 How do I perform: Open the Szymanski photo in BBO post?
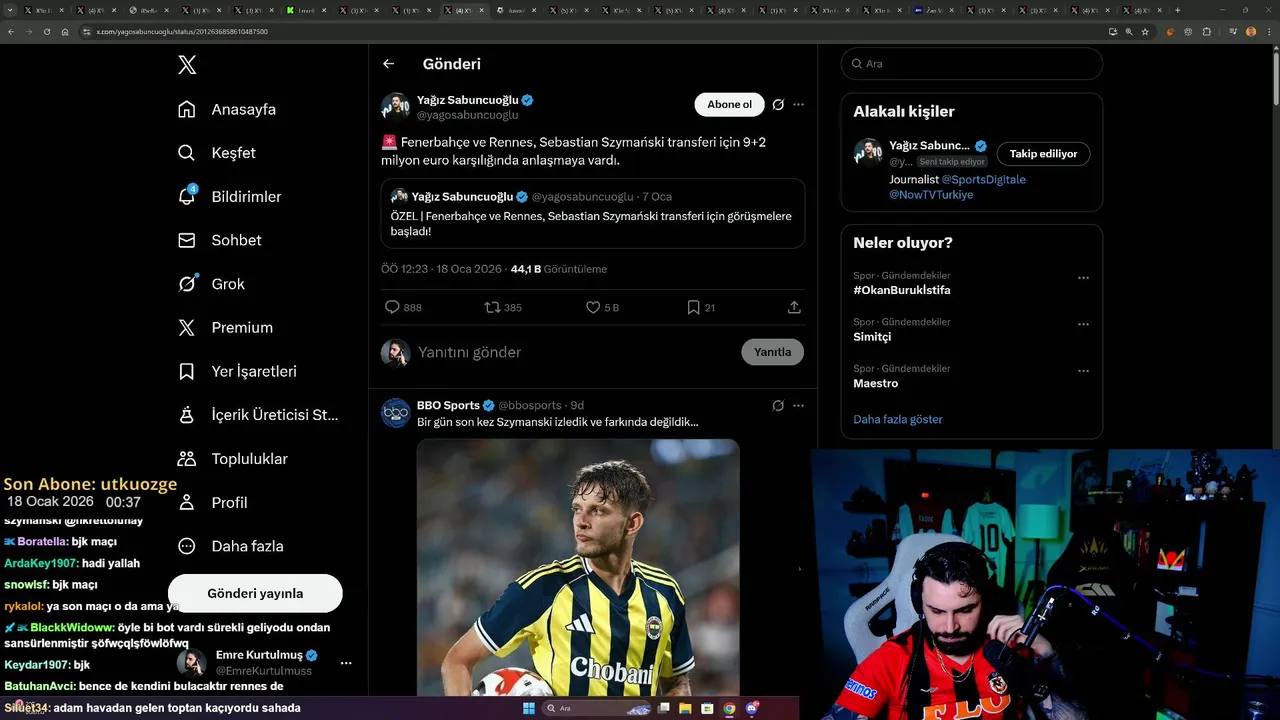578,567
